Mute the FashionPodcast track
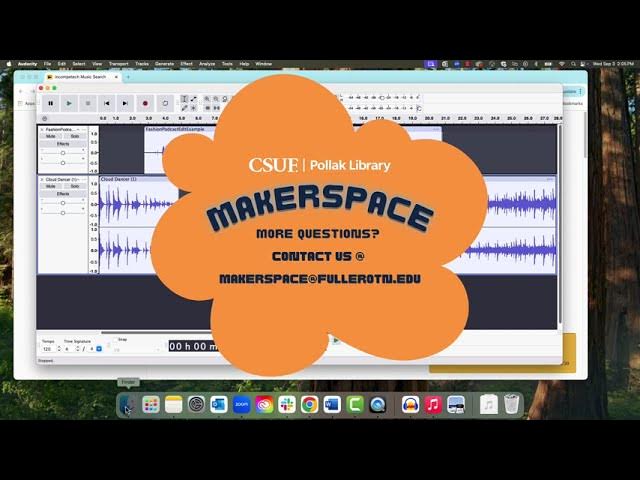This screenshot has width=640, height=480. (x=51, y=136)
